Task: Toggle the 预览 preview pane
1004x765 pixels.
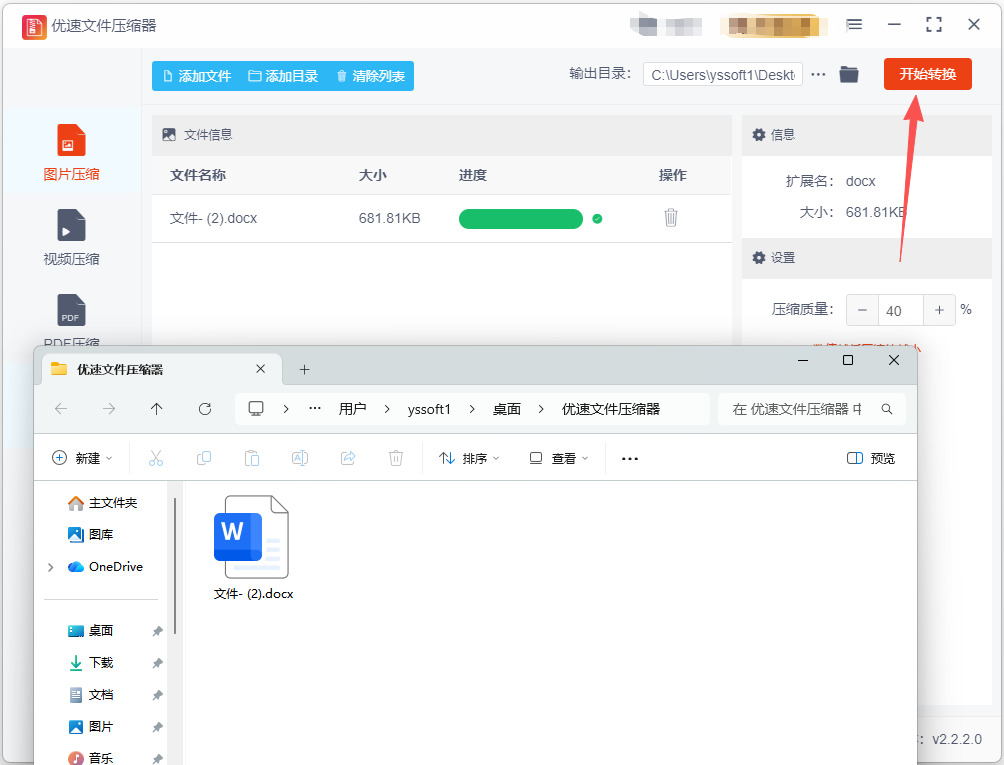Action: (x=870, y=458)
